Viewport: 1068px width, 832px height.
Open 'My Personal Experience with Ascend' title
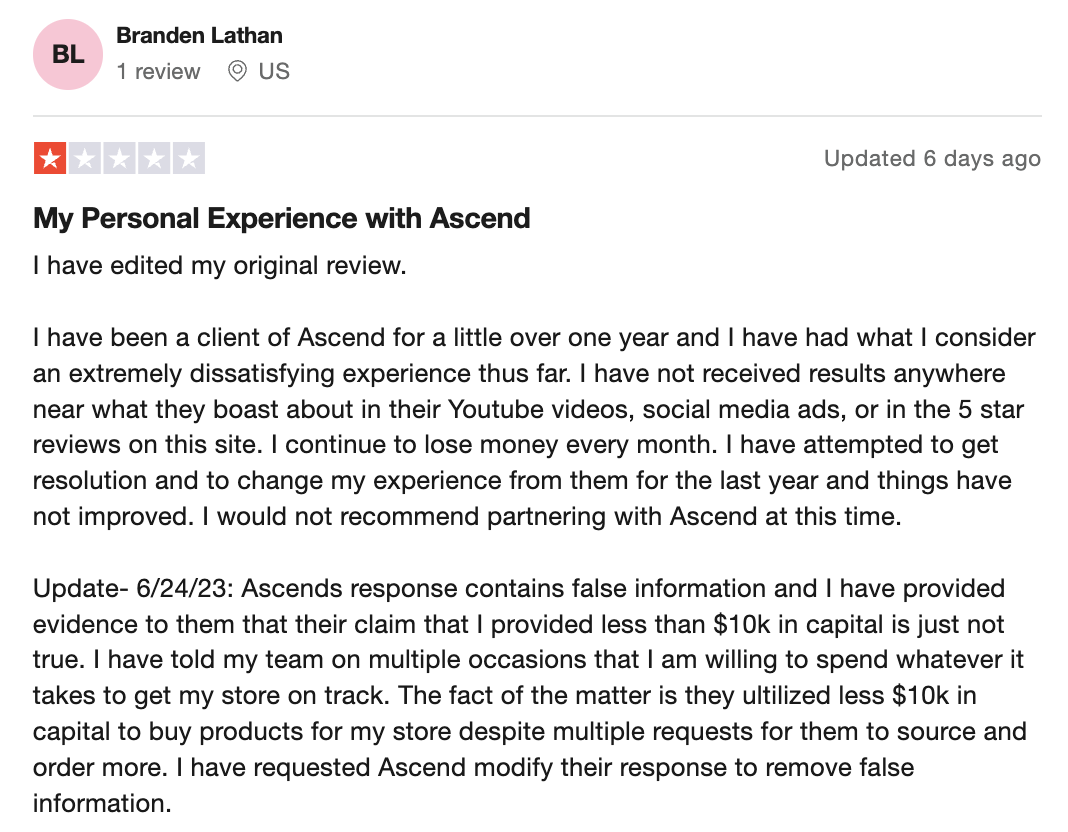pos(281,219)
